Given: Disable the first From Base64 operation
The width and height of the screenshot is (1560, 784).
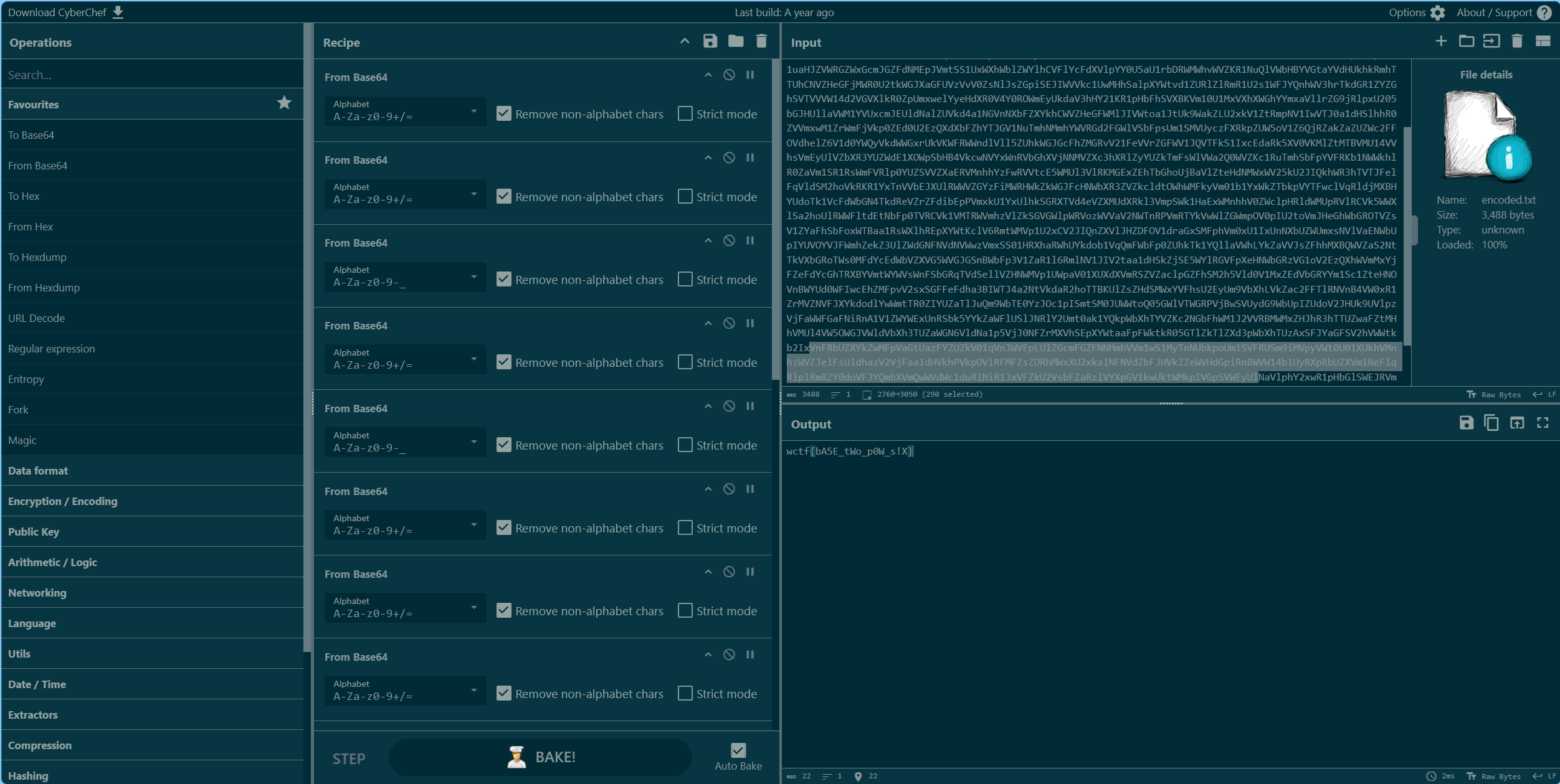Looking at the screenshot, I should (729, 75).
